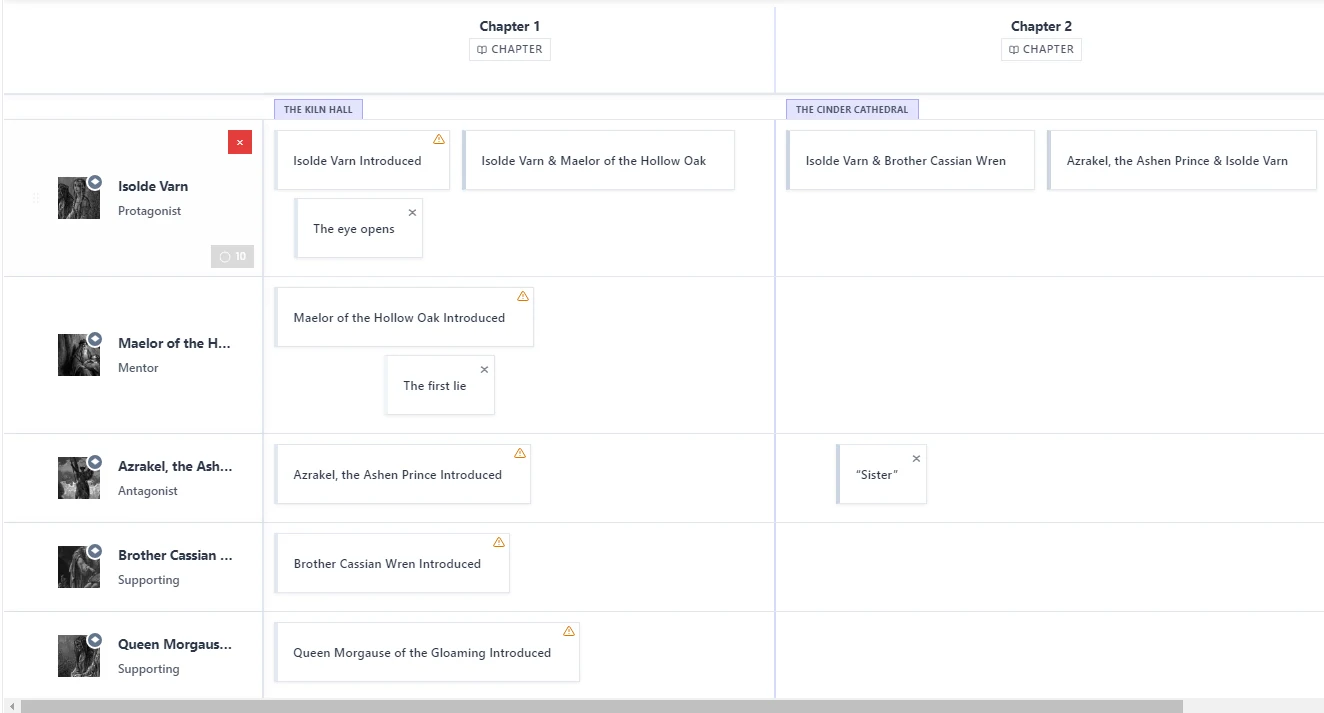Click warning icon on Azrakel, the Ashen Prince Introduced
Screen dimensions: 1324x713
pos(519,453)
